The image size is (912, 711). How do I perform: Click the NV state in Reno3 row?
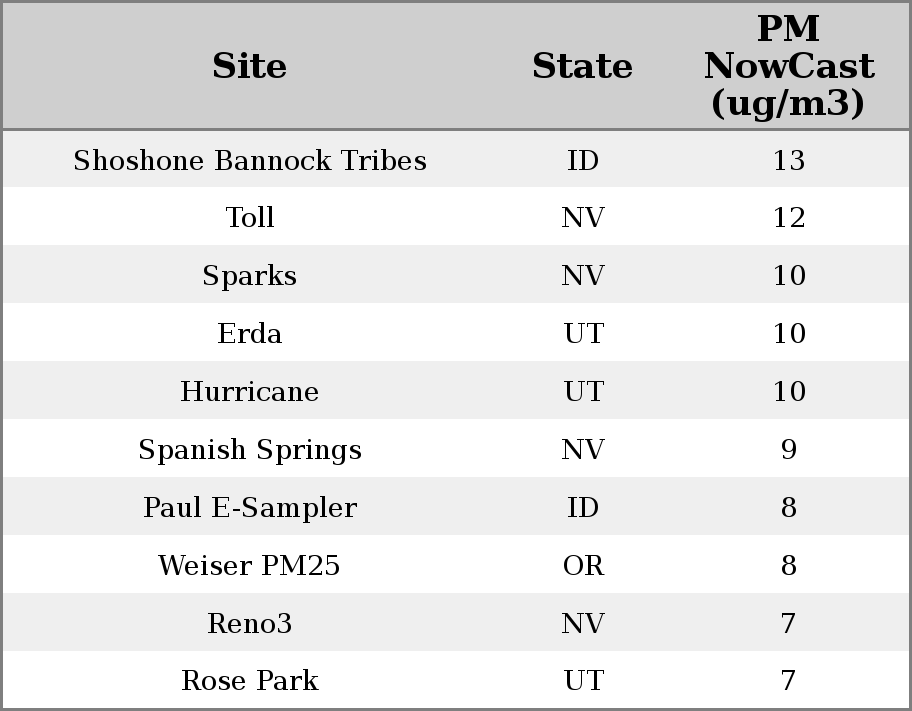pyautogui.click(x=583, y=624)
